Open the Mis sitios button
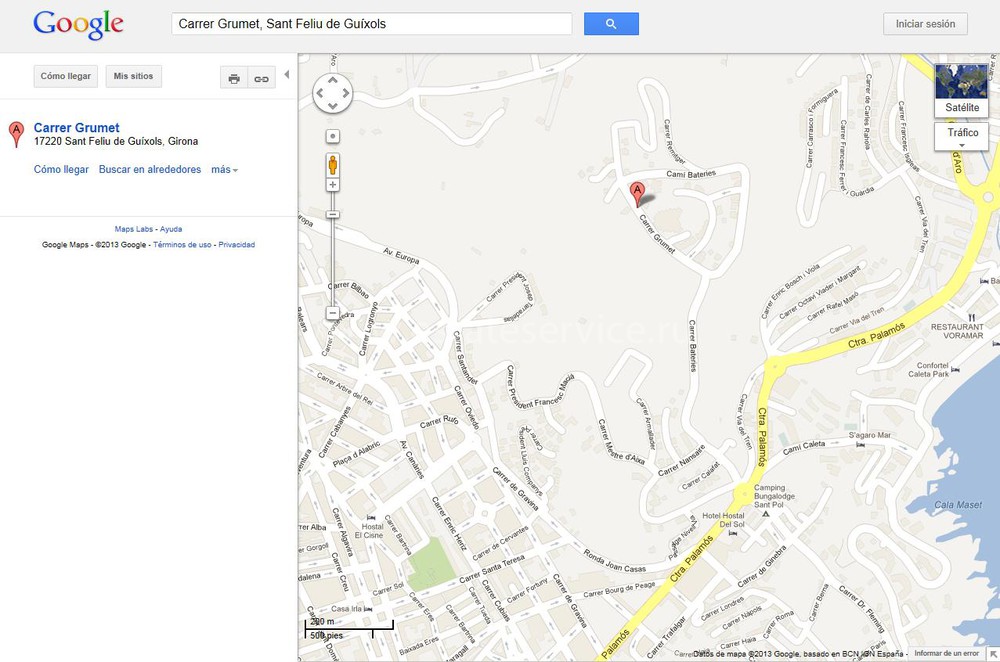Screen dimensions: 1000x662 (133, 76)
